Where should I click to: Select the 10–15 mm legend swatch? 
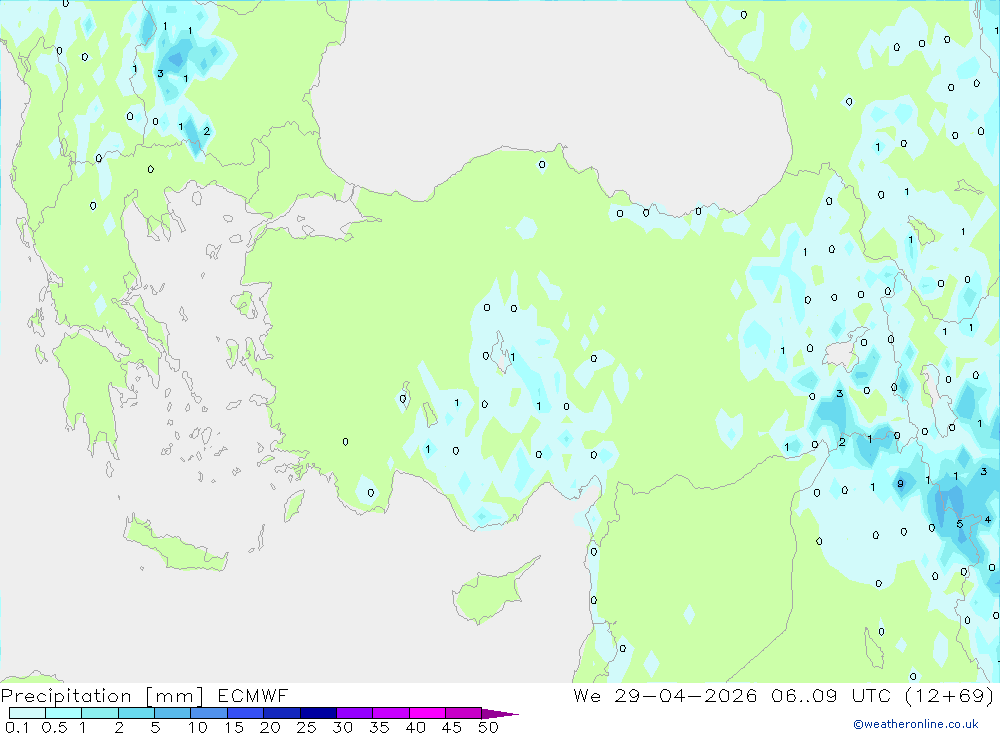click(209, 713)
